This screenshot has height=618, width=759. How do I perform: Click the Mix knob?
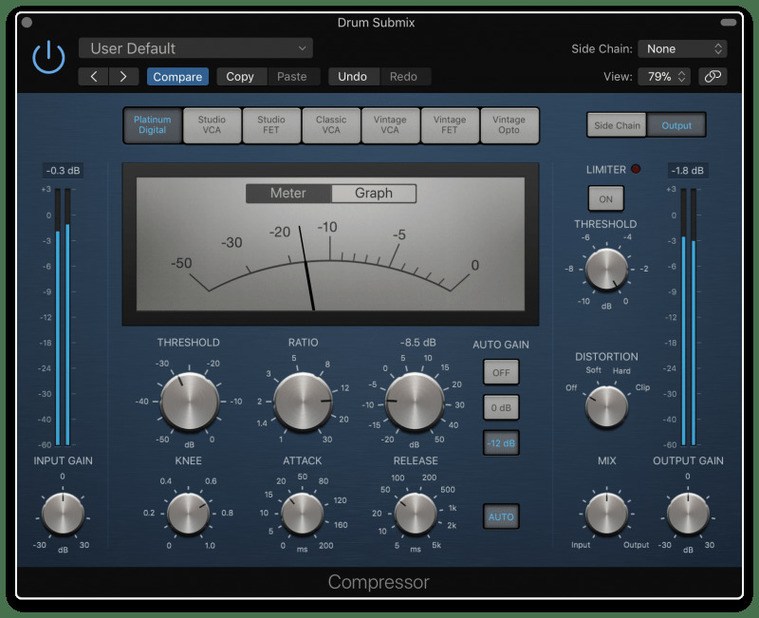(607, 513)
